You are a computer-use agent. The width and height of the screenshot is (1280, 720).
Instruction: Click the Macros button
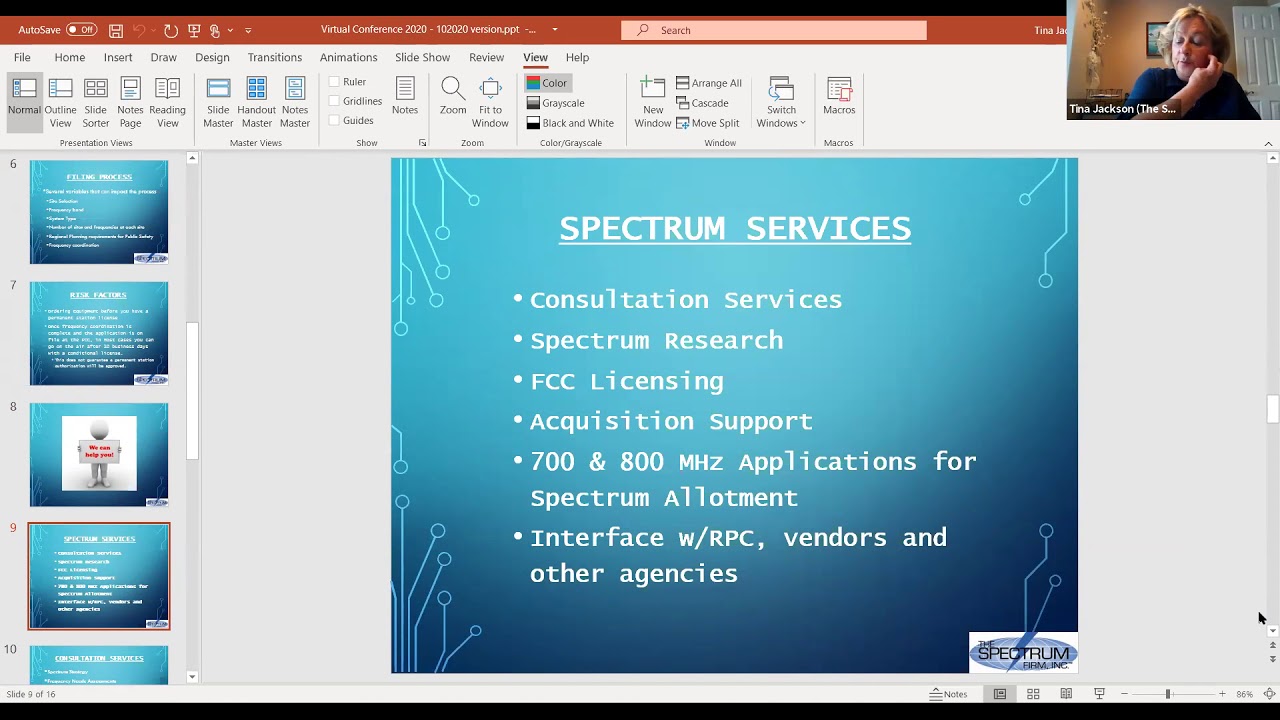coord(839,96)
